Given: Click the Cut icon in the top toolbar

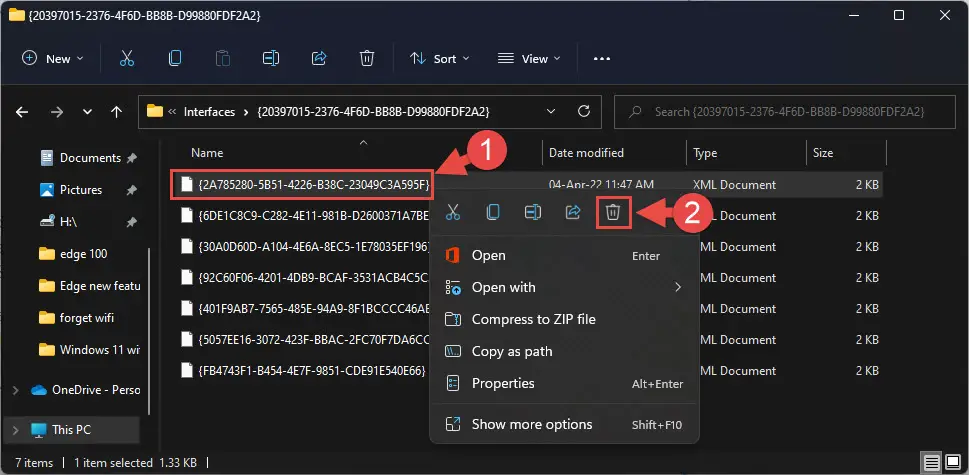Looking at the screenshot, I should [127, 59].
